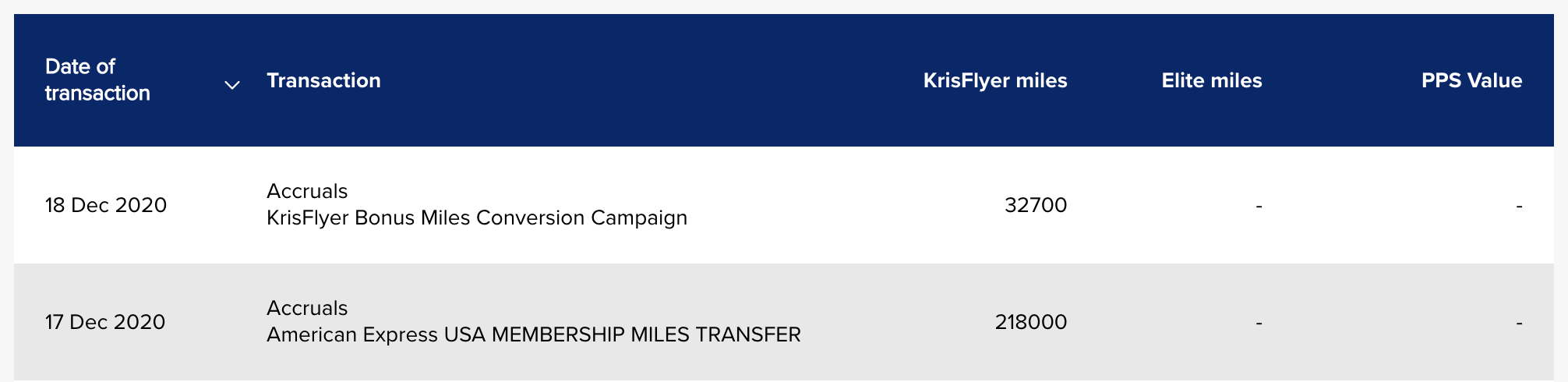
Task: Click the Elite miles dash for 17 Dec
Action: pos(1259,323)
